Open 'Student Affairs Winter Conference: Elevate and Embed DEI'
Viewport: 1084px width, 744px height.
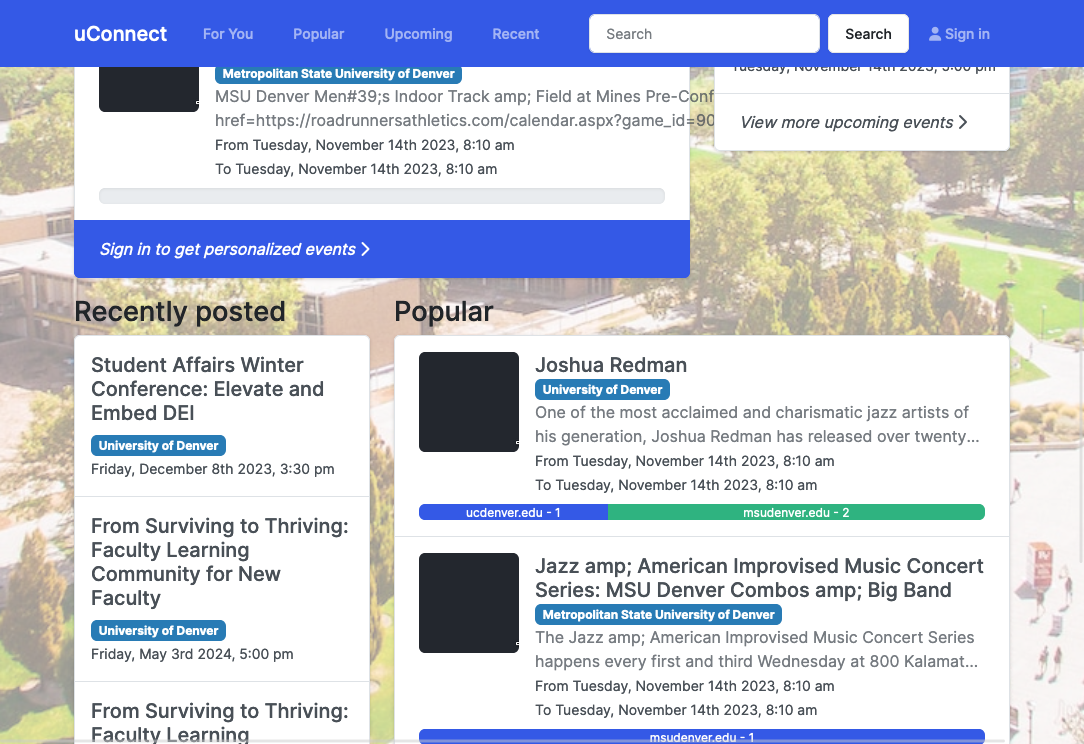pos(208,389)
